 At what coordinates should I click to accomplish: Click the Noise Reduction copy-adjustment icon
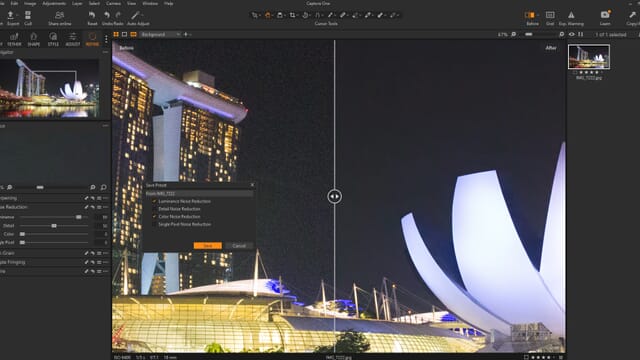pos(87,207)
